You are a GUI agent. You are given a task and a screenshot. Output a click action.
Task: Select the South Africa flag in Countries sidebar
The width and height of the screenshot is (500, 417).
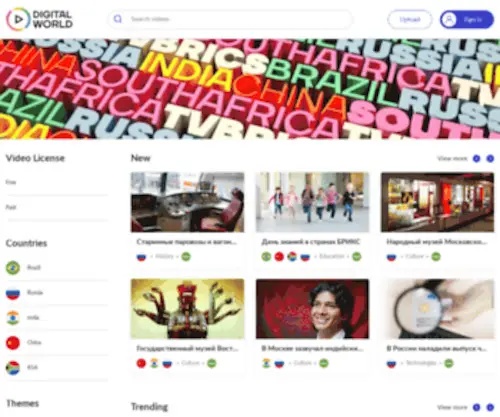(x=13, y=368)
